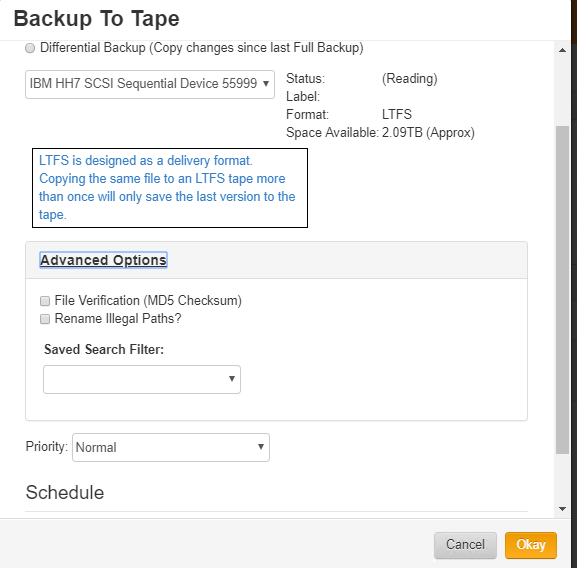Click the Schedule section heading
The height and width of the screenshot is (568, 577).
tap(65, 493)
